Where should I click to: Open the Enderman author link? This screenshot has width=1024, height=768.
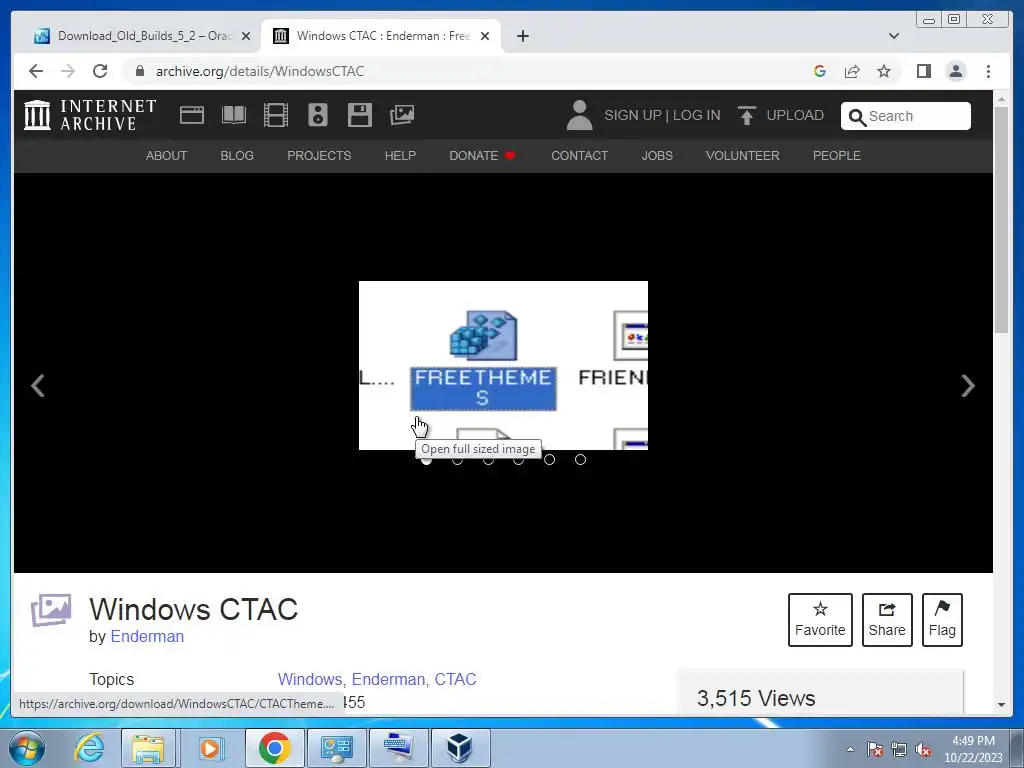point(147,636)
